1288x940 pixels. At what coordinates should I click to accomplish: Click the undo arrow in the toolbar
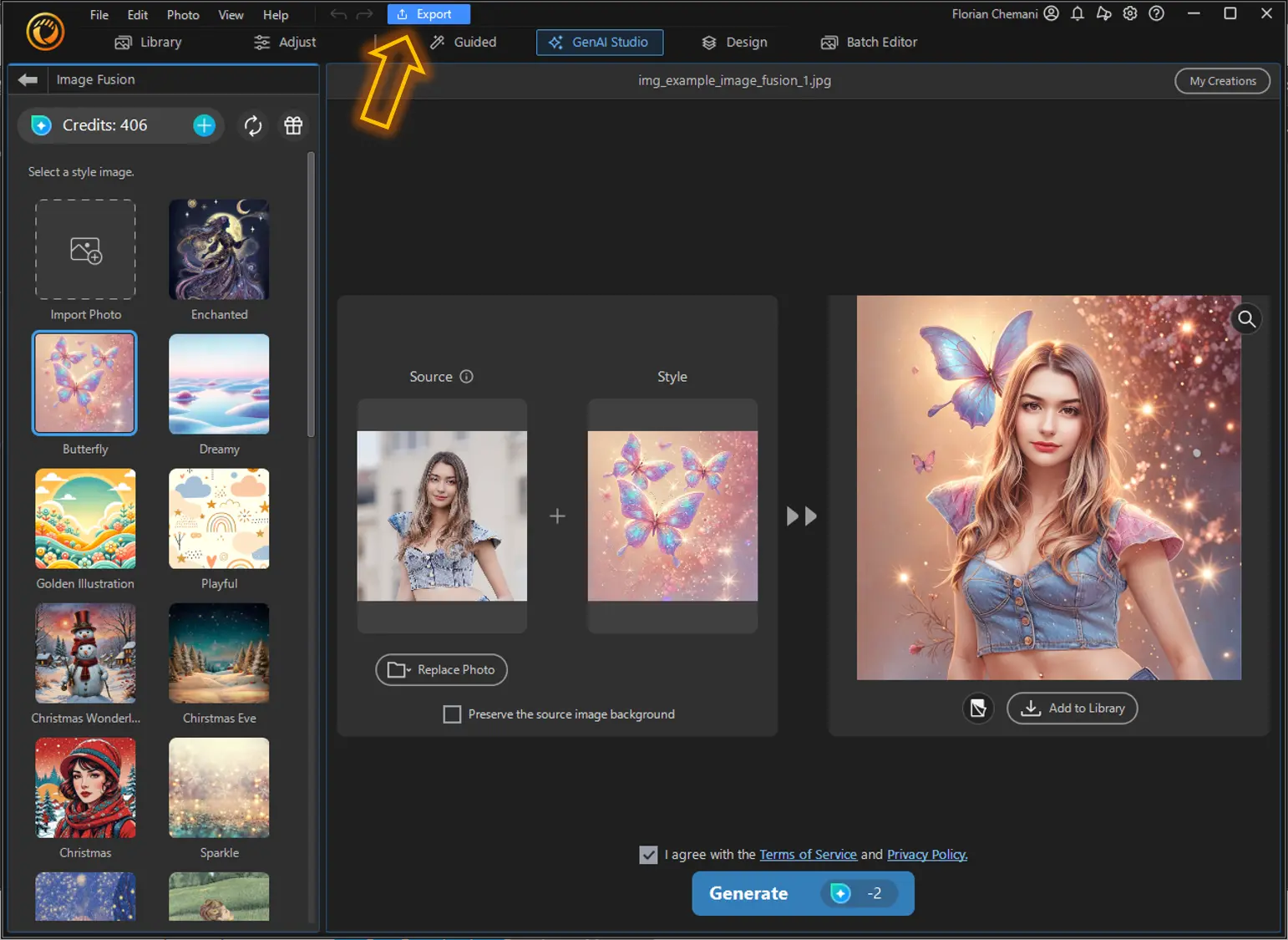point(337,13)
